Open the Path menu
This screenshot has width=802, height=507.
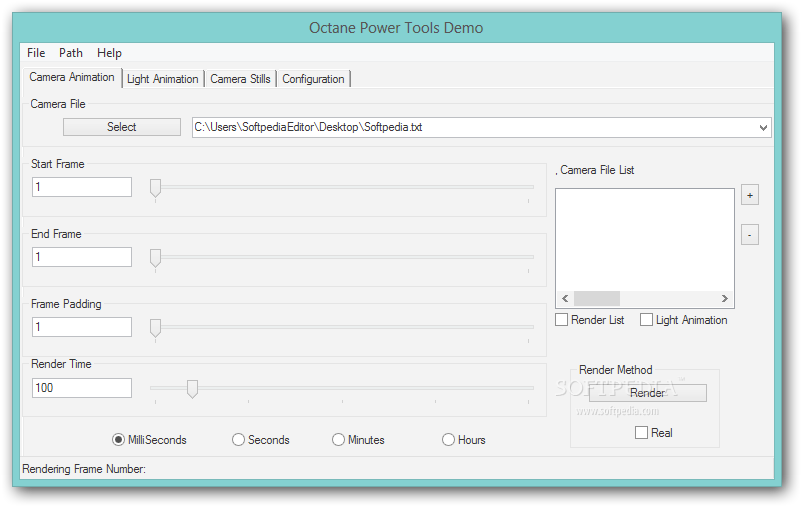click(71, 53)
